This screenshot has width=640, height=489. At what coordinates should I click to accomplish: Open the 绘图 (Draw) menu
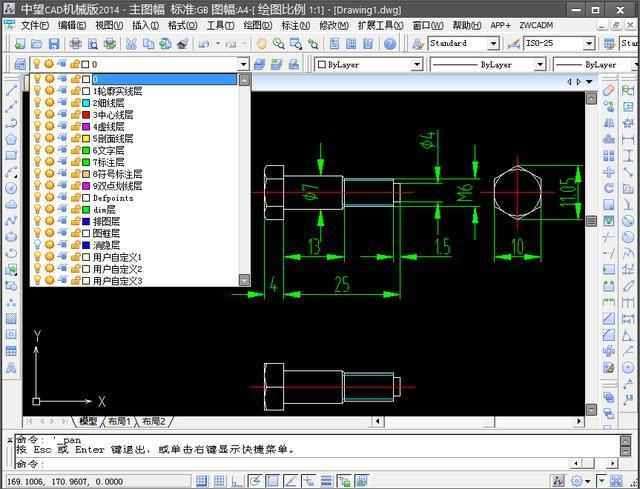click(258, 25)
